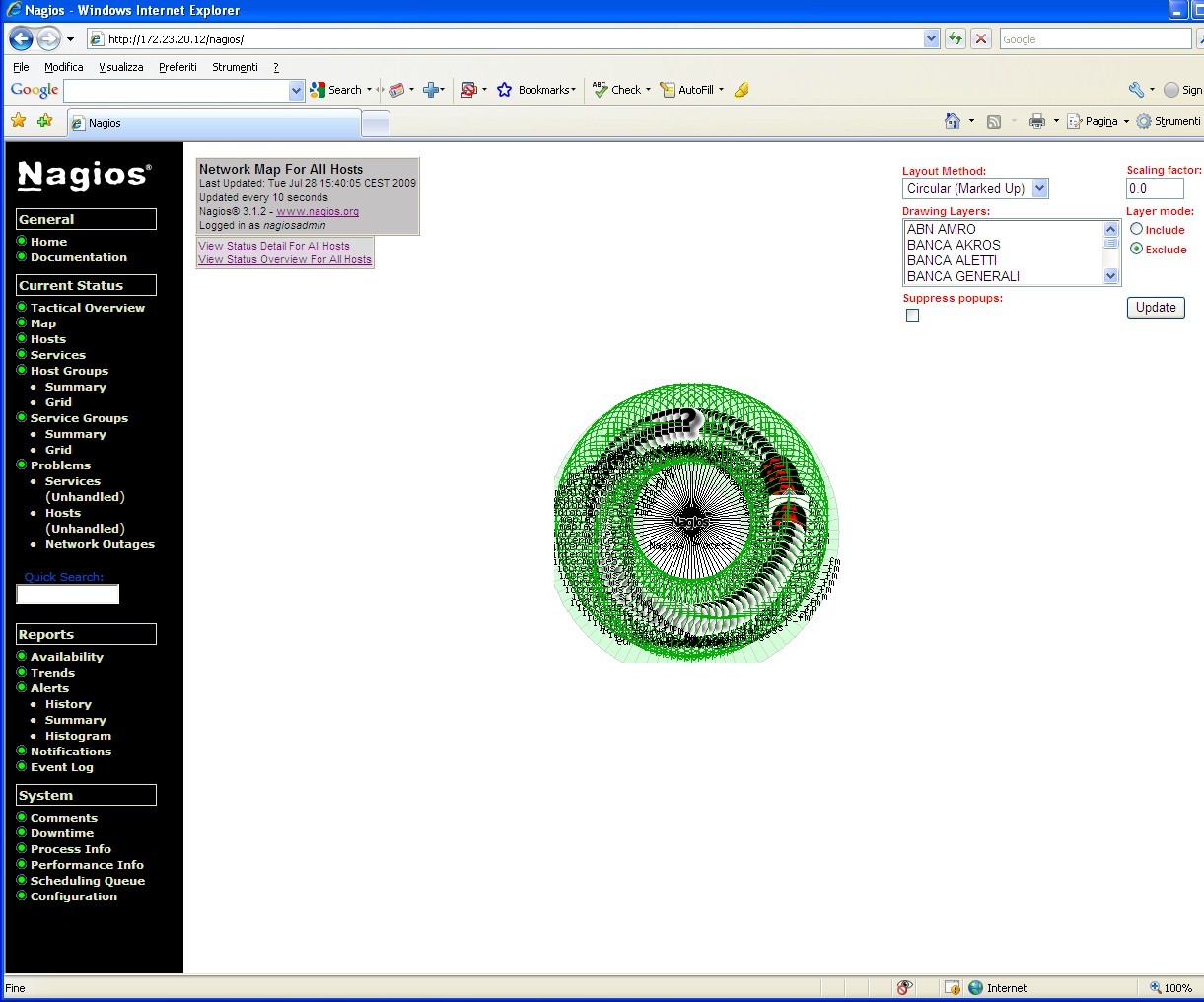Open recent pages dropdown beside Forward button
The width and height of the screenshot is (1204, 1002).
point(70,39)
